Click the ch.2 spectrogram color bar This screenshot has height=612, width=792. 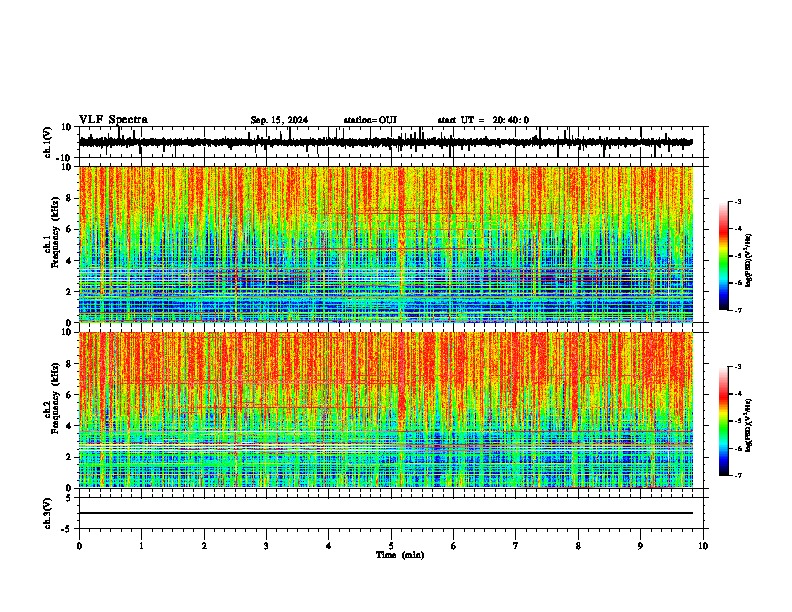coord(724,421)
